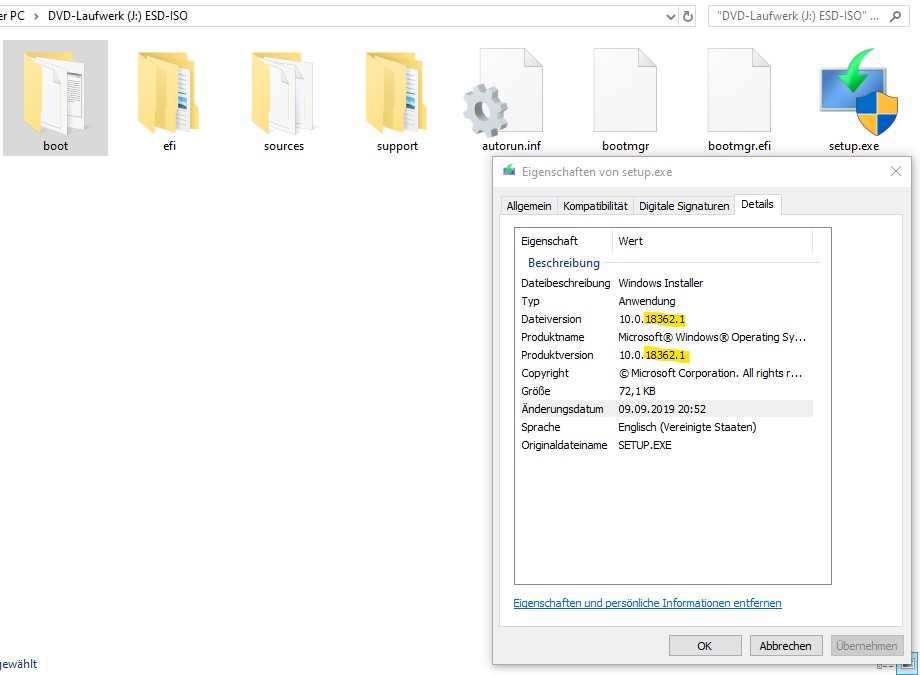Click the refresh button in address bar
Screen dimensions: 920x675
point(688,16)
